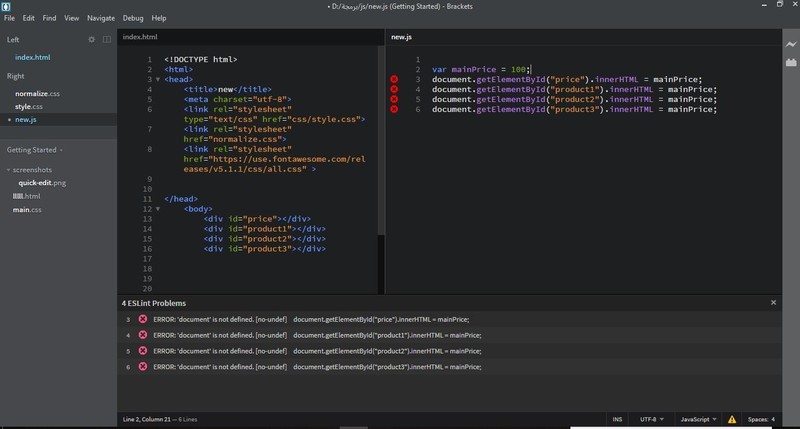Screen dimensions: 800x429
Task: Toggle INS insert mode in status bar
Action: tap(617, 419)
